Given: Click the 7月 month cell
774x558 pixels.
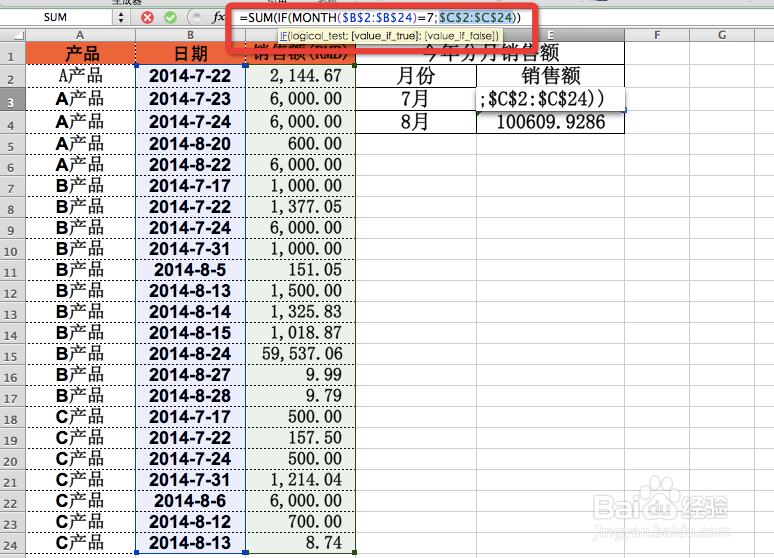Looking at the screenshot, I should pyautogui.click(x=416, y=99).
